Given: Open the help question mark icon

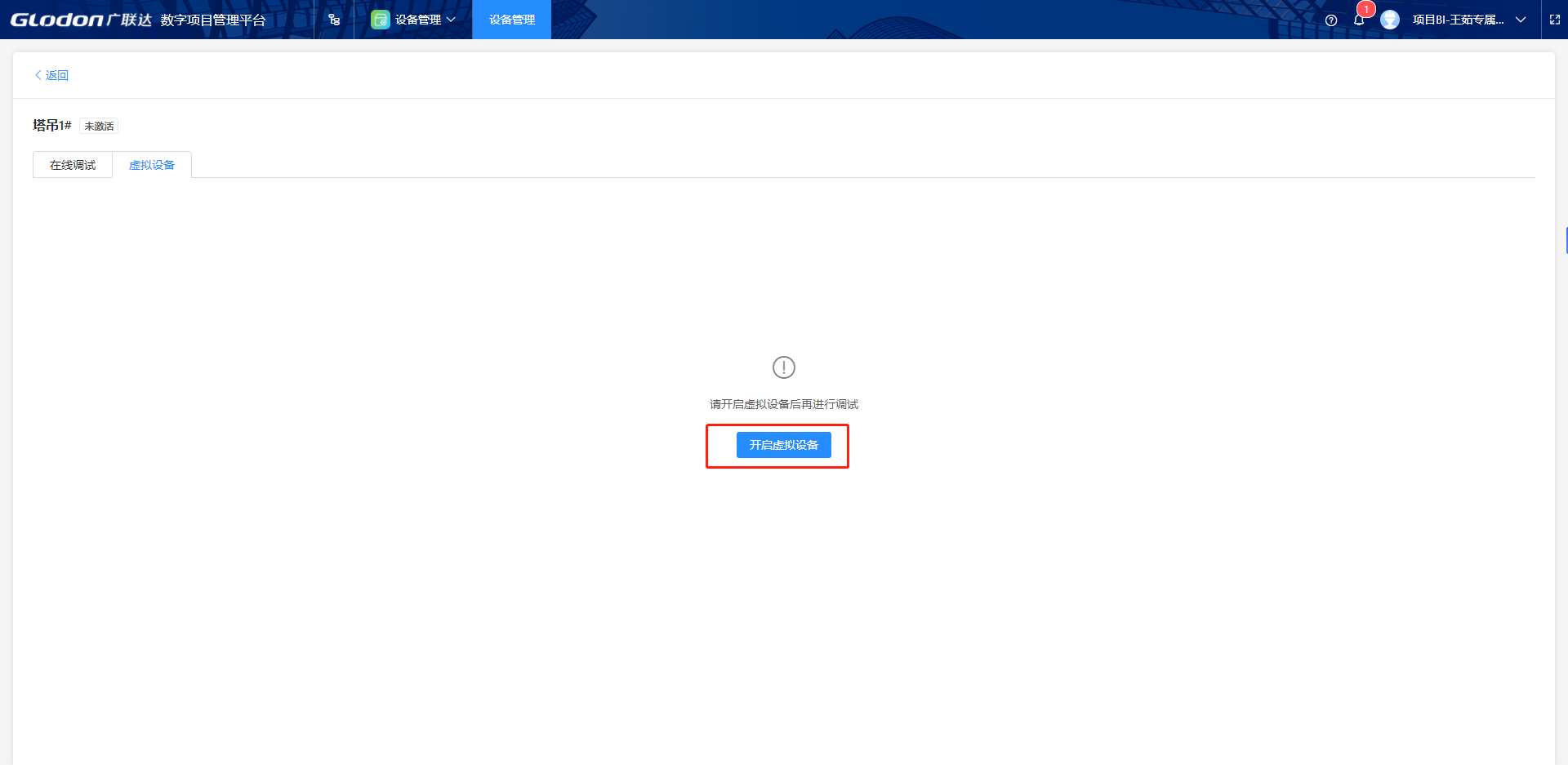Looking at the screenshot, I should 1331,20.
